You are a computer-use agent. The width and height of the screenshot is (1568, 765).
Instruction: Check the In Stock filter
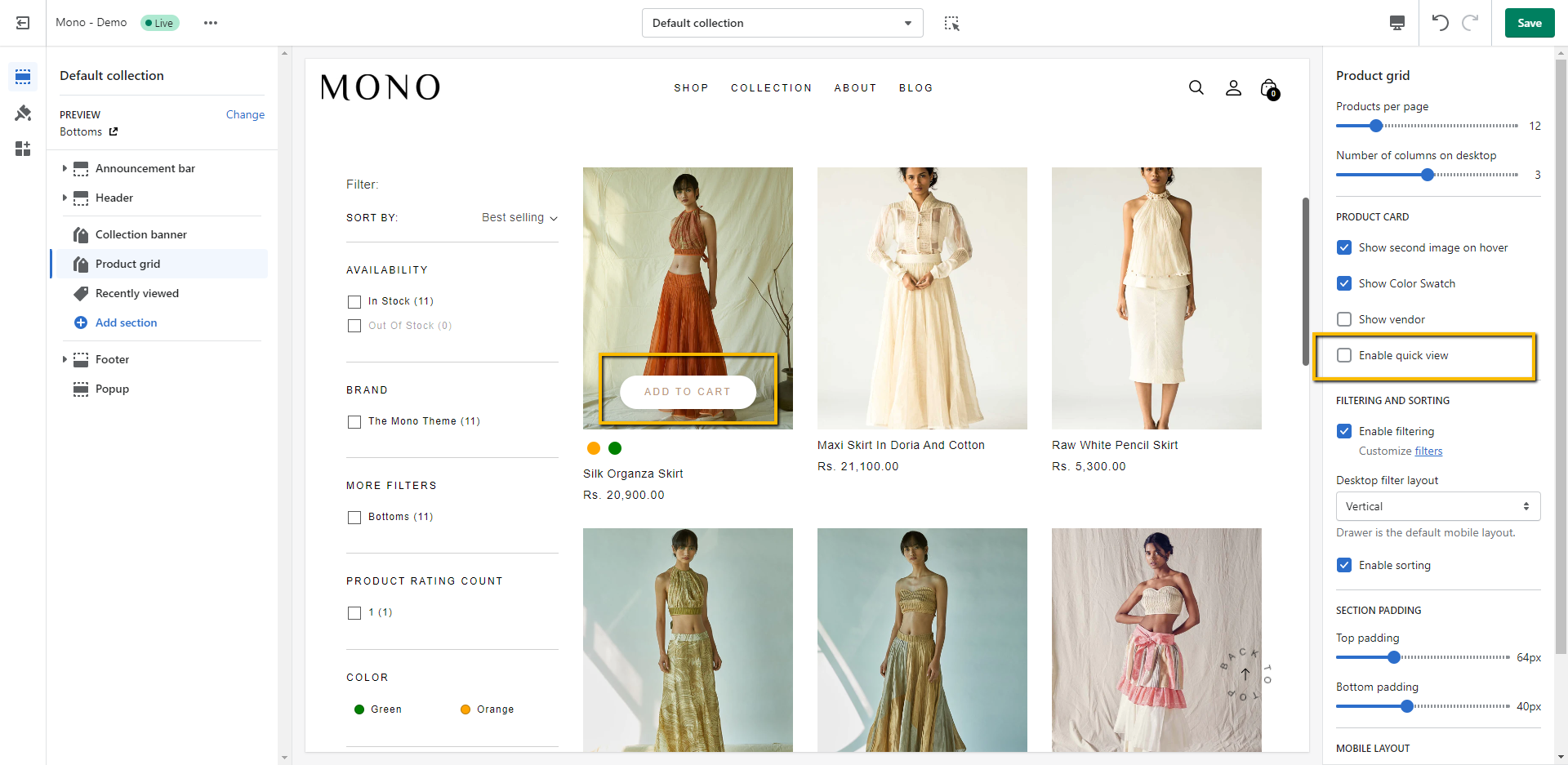[354, 302]
